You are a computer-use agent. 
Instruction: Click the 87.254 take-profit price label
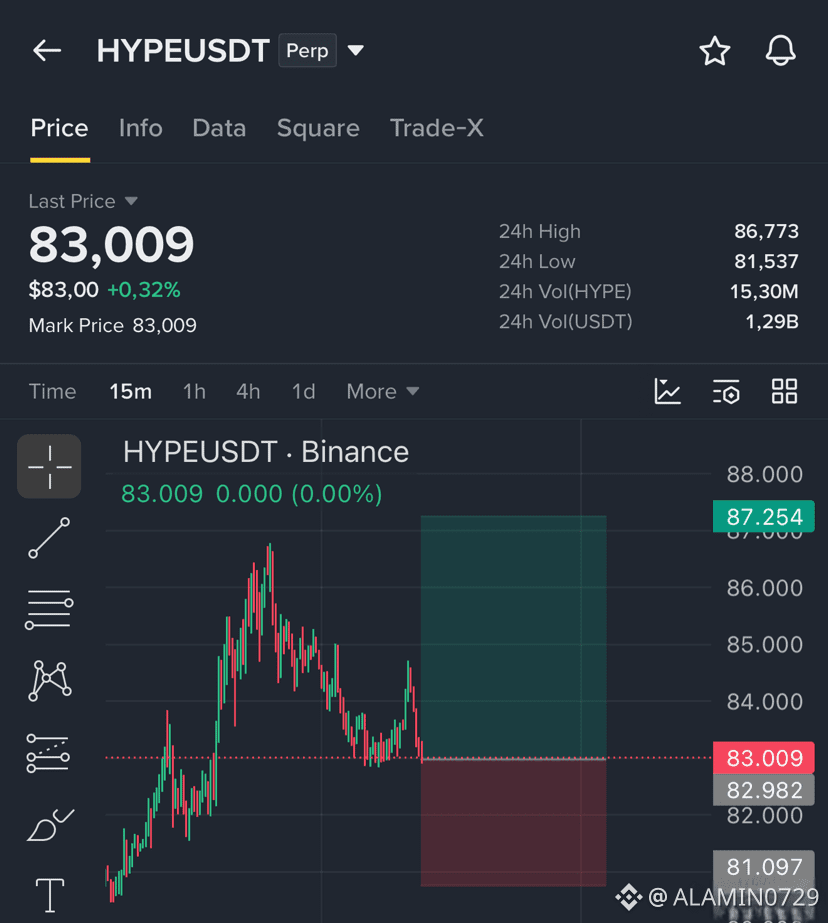[x=764, y=517]
